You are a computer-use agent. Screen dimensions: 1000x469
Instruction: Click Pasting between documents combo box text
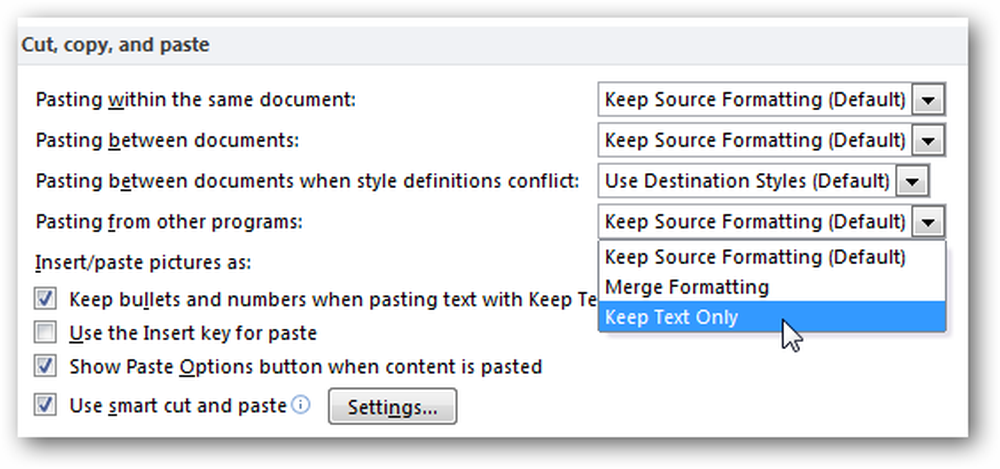point(755,140)
